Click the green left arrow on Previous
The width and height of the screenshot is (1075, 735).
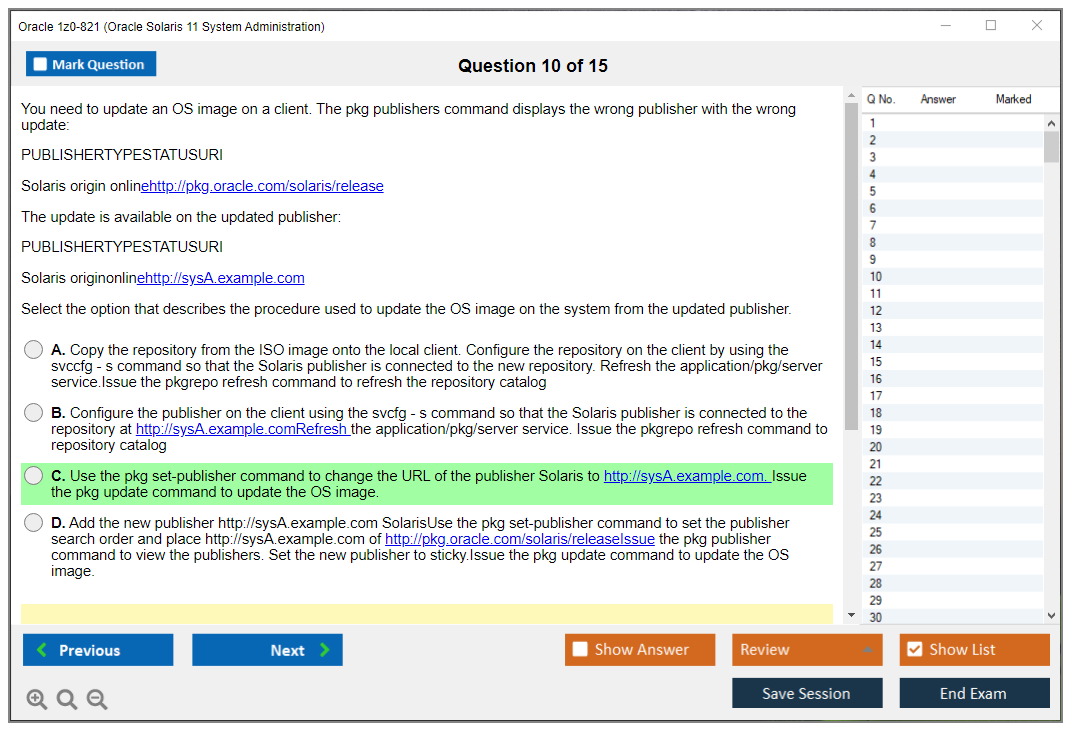click(x=42, y=650)
